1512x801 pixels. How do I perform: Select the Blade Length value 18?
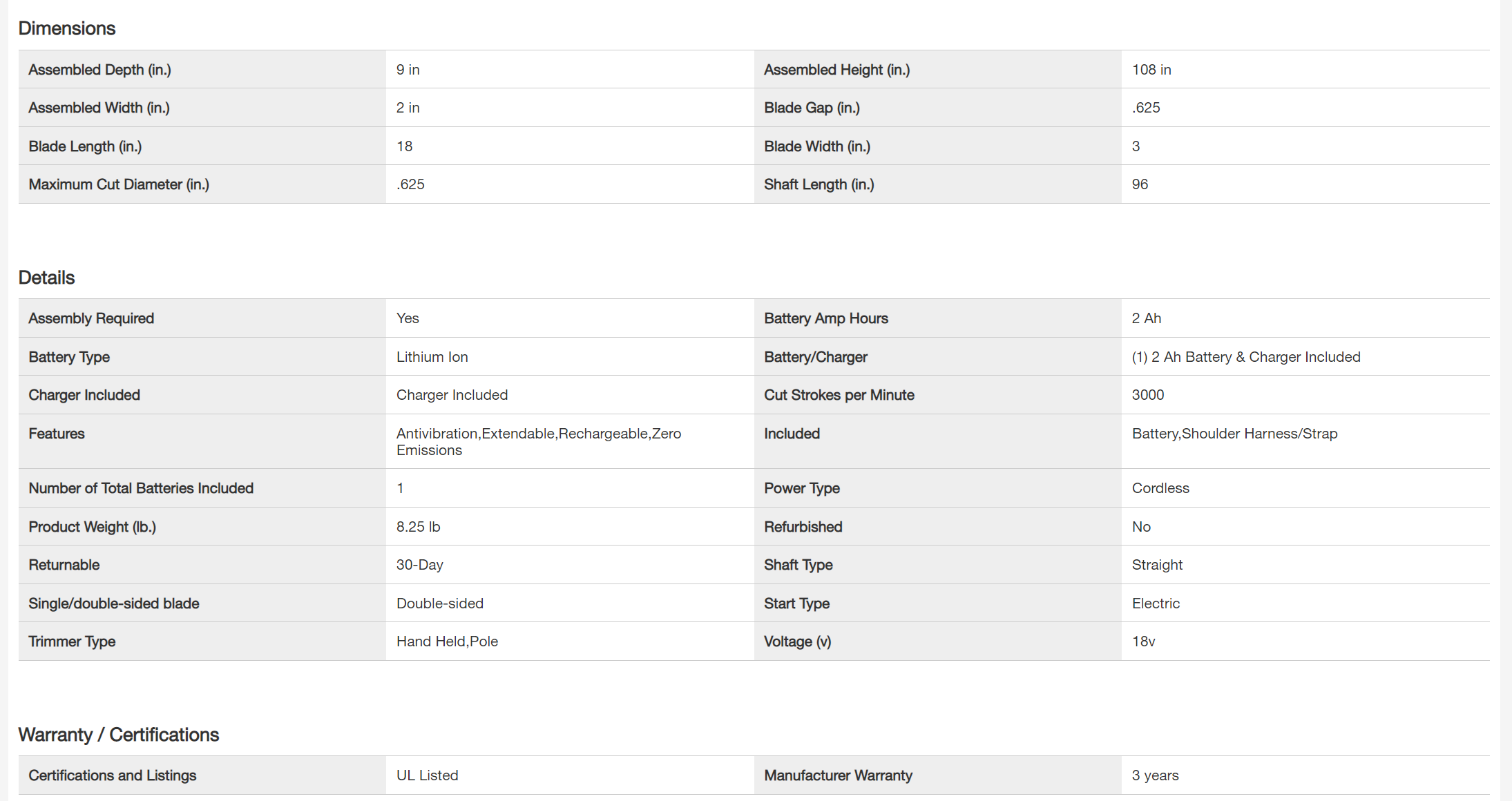click(404, 146)
